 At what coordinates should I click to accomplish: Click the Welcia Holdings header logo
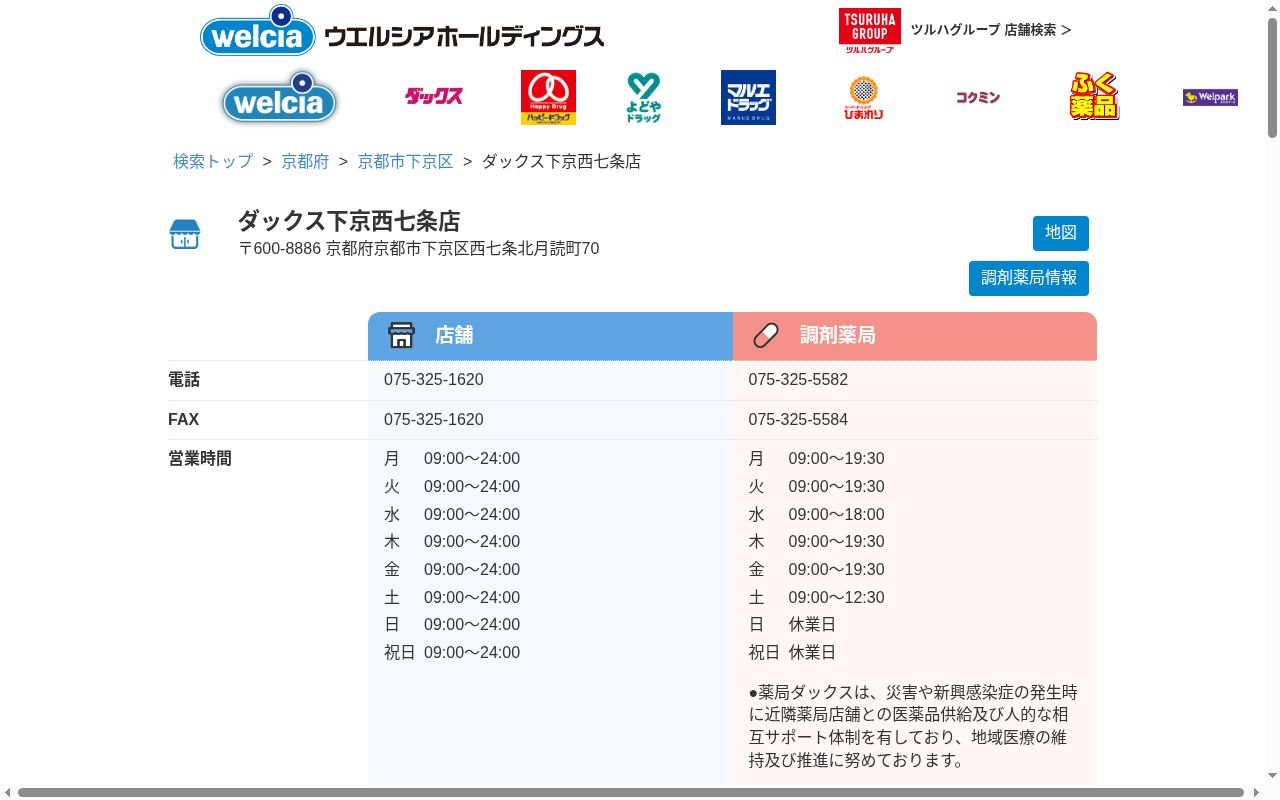click(x=402, y=31)
